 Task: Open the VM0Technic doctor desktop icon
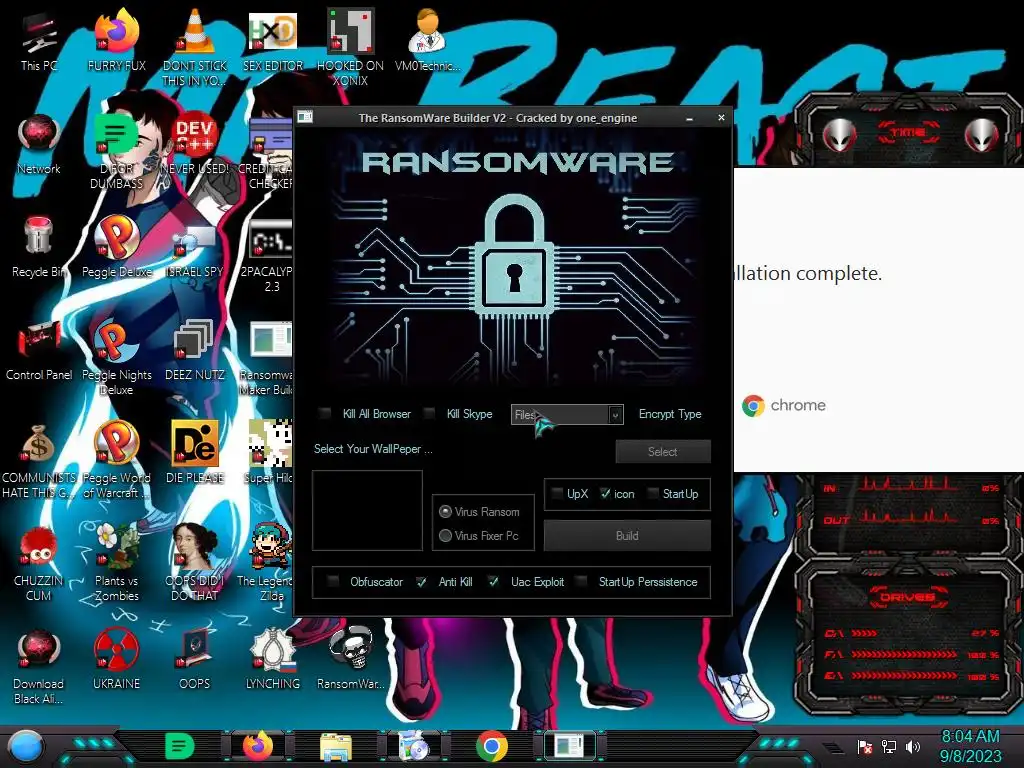[x=427, y=31]
